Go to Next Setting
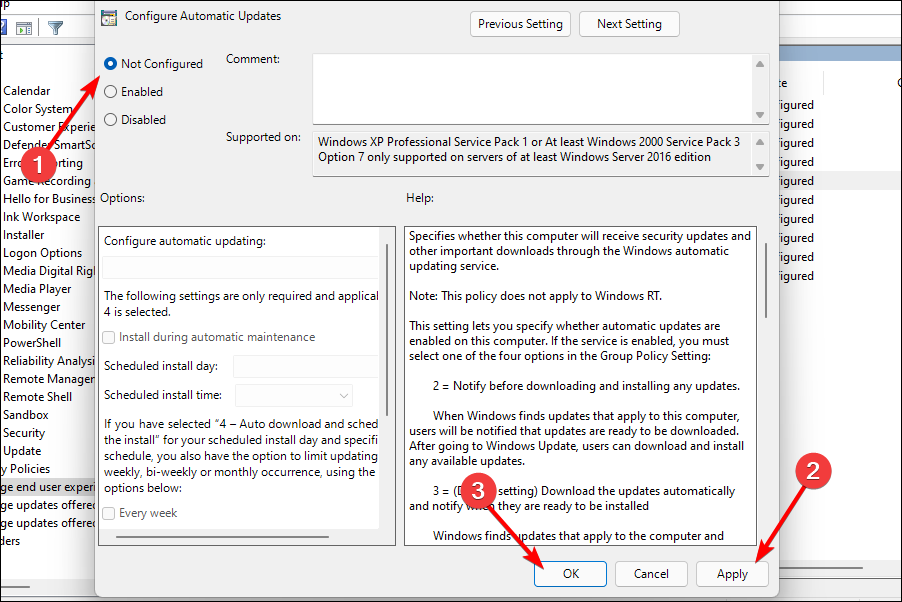The image size is (902, 602). (629, 24)
